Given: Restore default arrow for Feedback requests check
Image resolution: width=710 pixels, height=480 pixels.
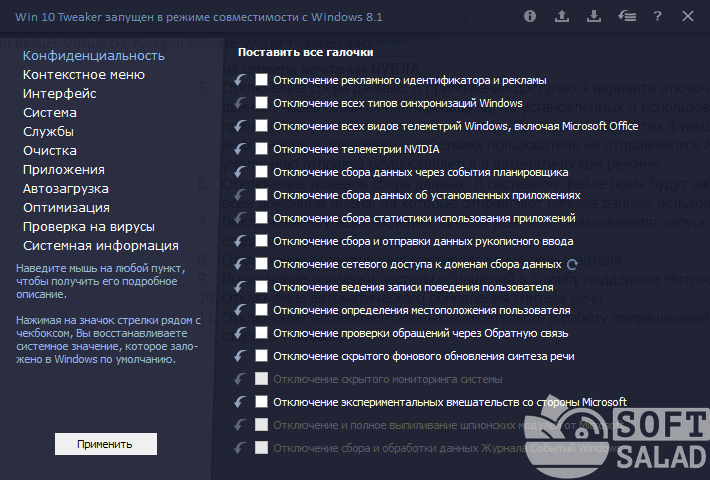Looking at the screenshot, I should click(240, 333).
